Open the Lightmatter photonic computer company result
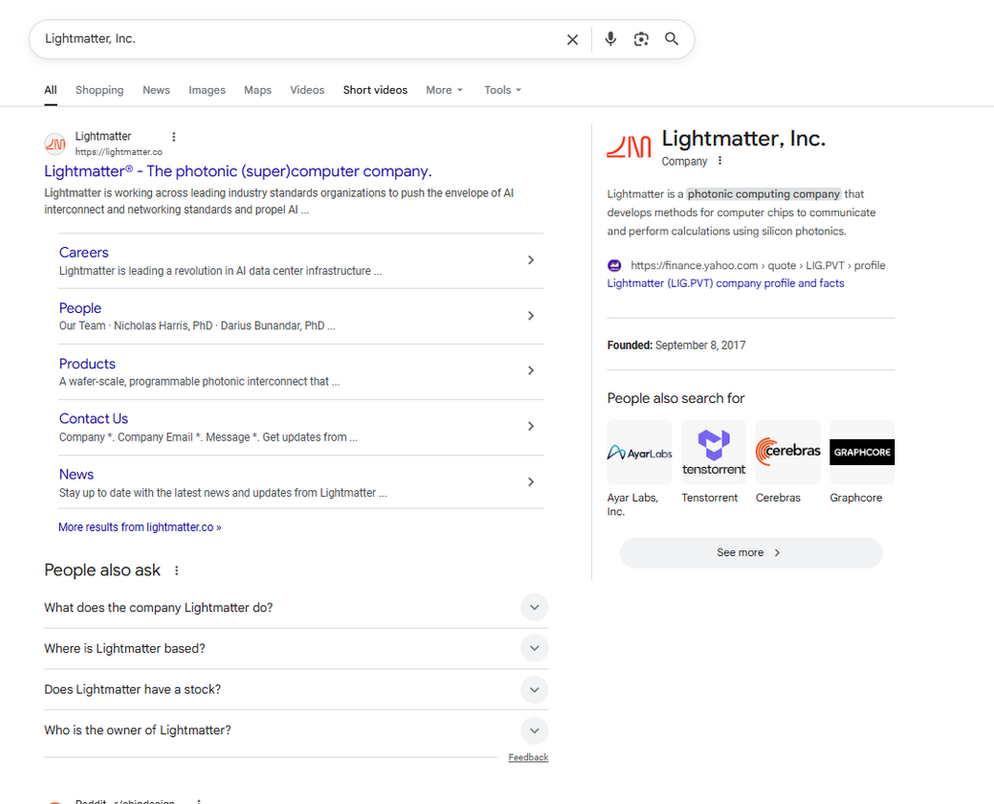This screenshot has height=804, width=994. click(238, 171)
